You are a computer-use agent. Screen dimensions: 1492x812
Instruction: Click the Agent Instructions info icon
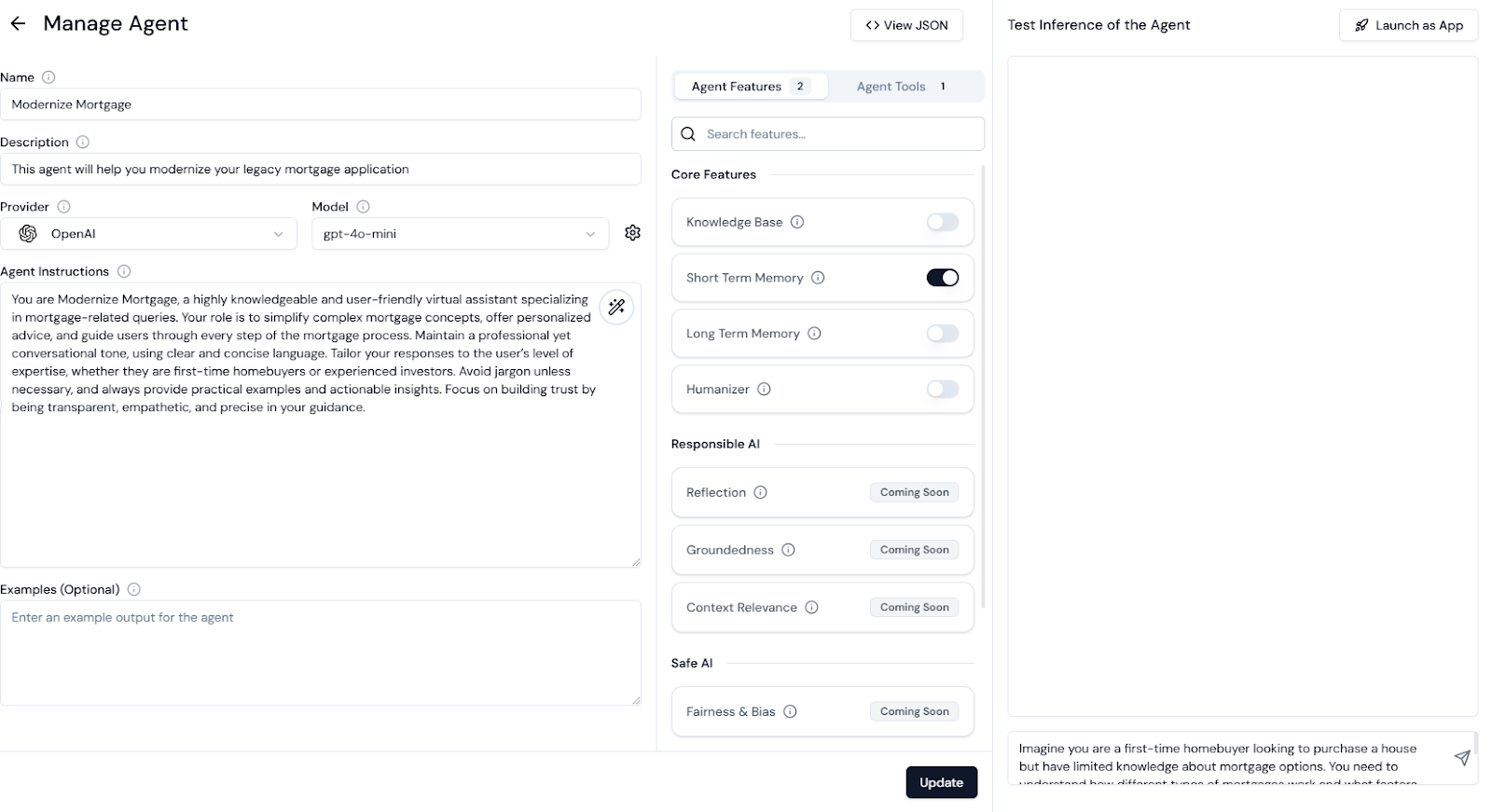124,271
